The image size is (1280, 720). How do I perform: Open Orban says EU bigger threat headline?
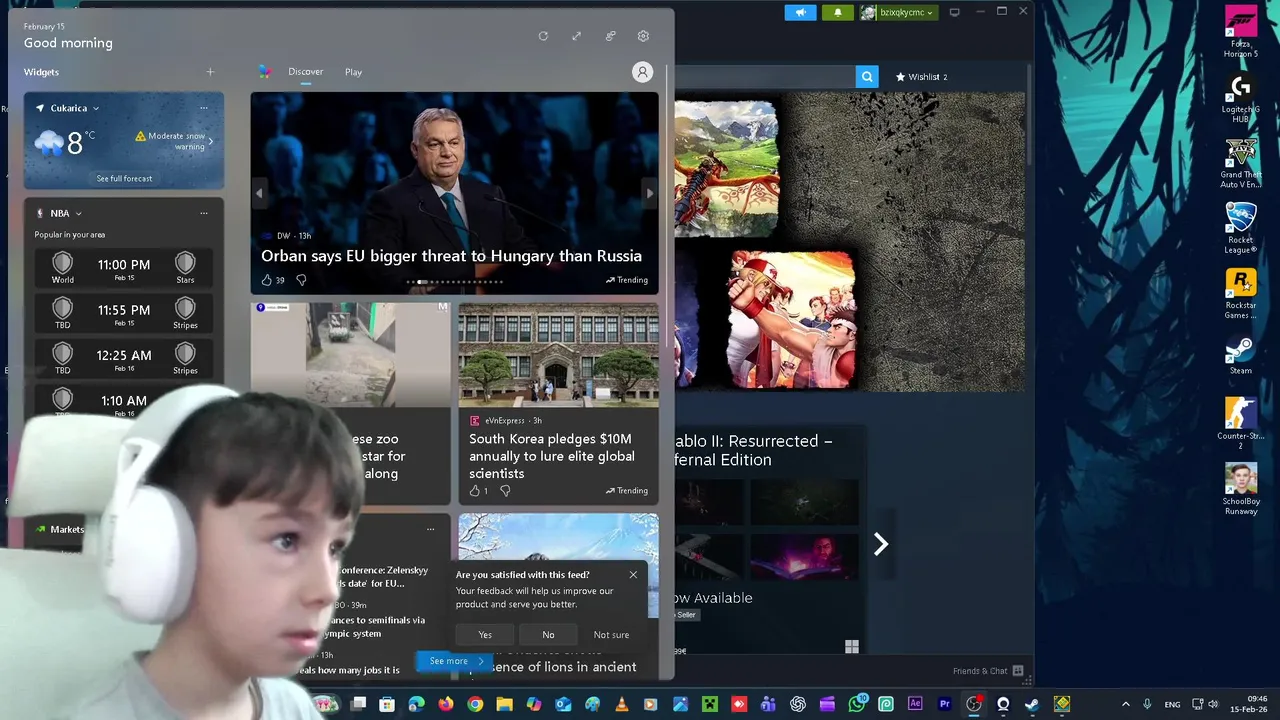(x=451, y=256)
